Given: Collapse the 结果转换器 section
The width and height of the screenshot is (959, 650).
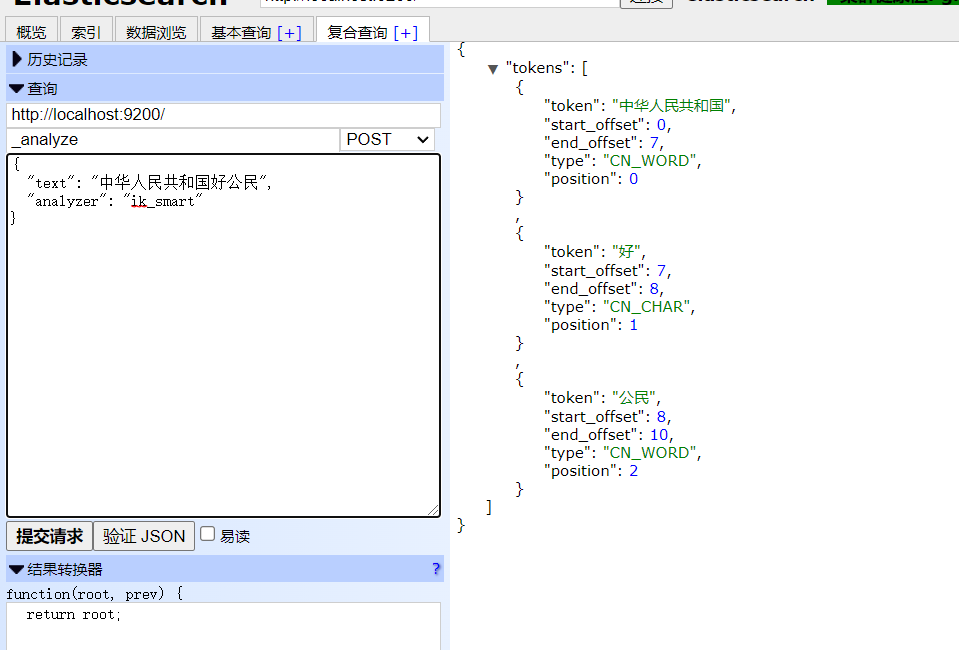Looking at the screenshot, I should coord(224,569).
